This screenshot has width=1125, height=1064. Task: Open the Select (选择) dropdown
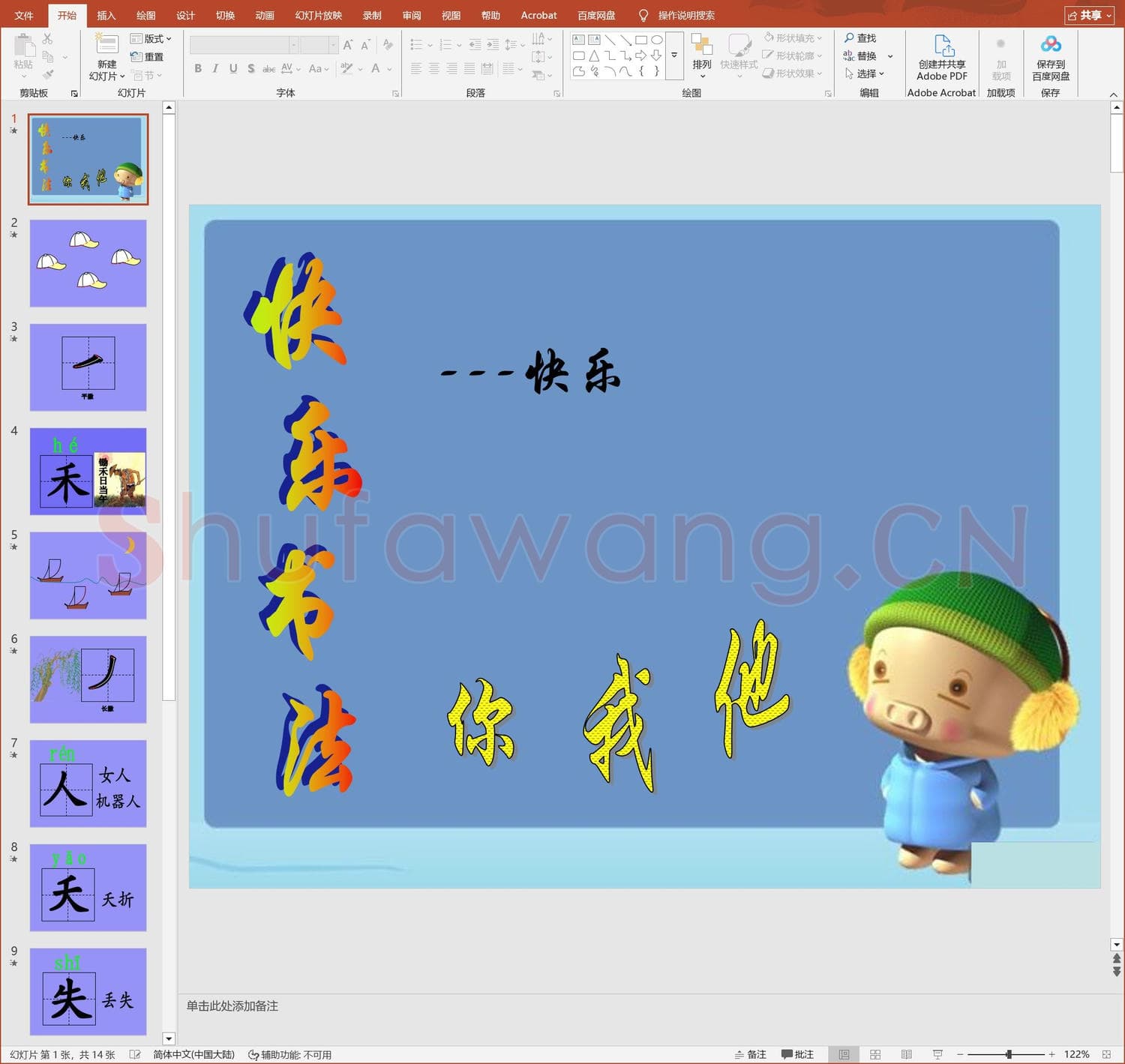(x=865, y=73)
